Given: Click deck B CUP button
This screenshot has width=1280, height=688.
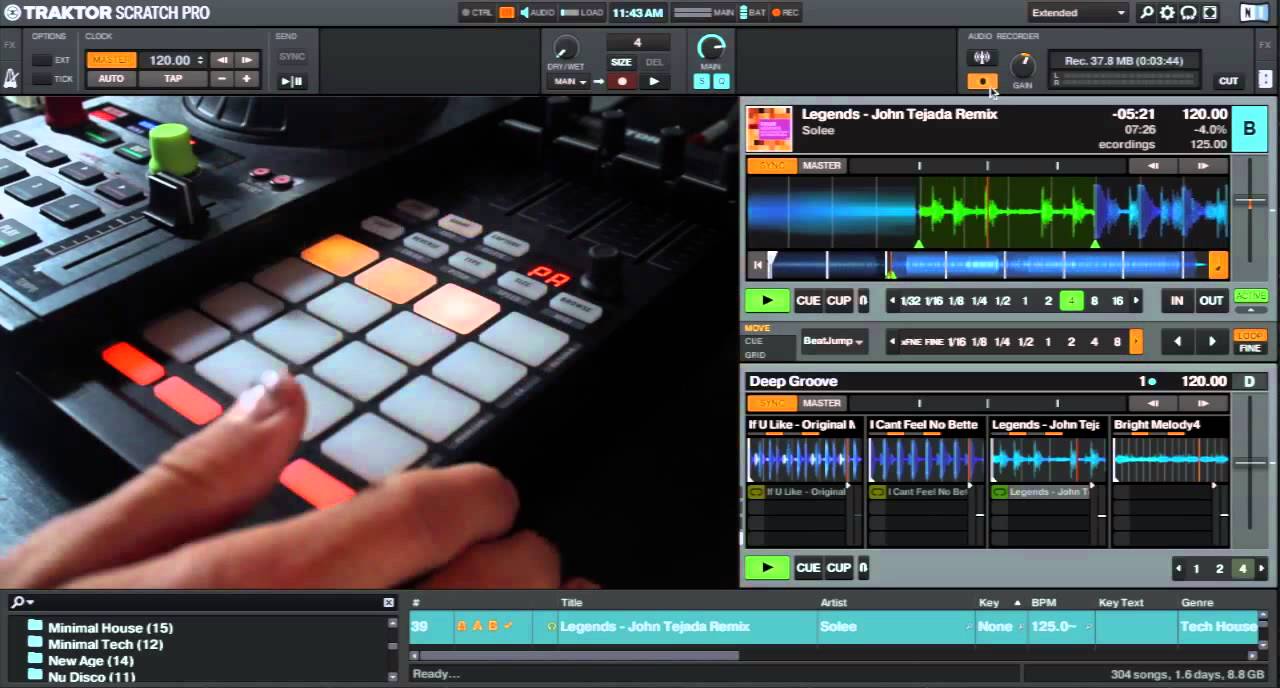Looking at the screenshot, I should pos(839,300).
